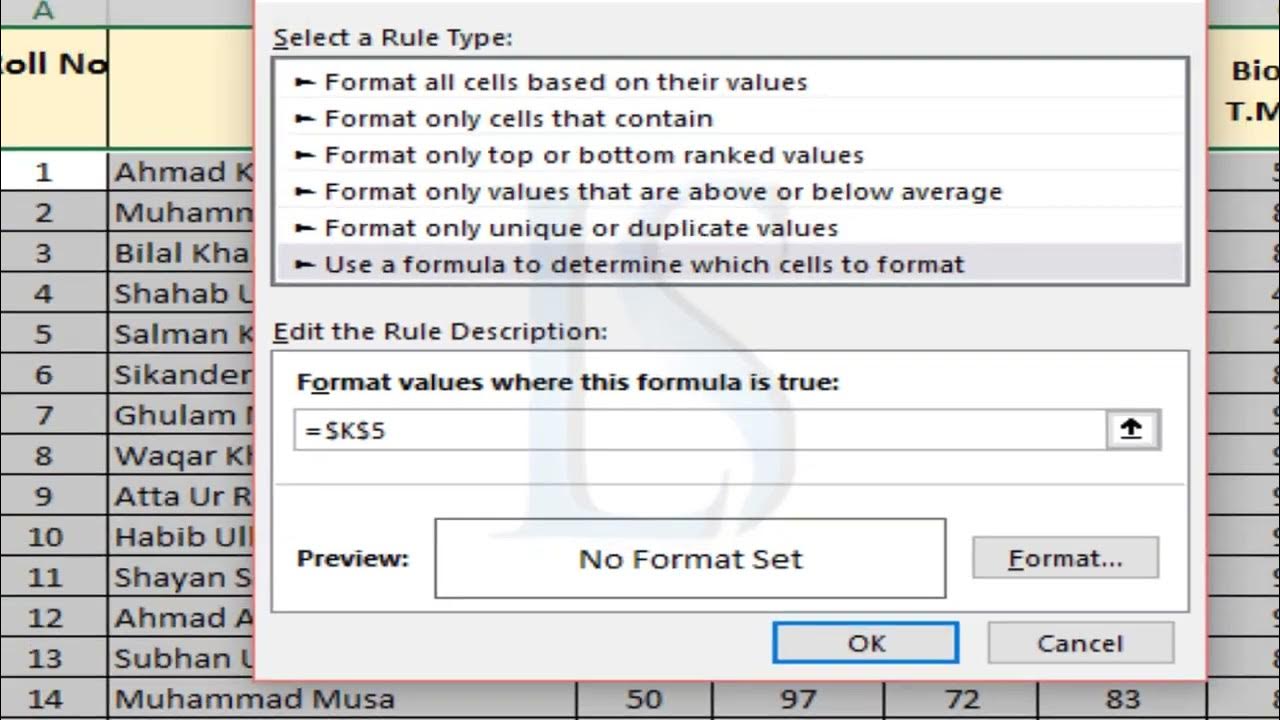Click the cell showing 50 in row 14

click(x=644, y=699)
